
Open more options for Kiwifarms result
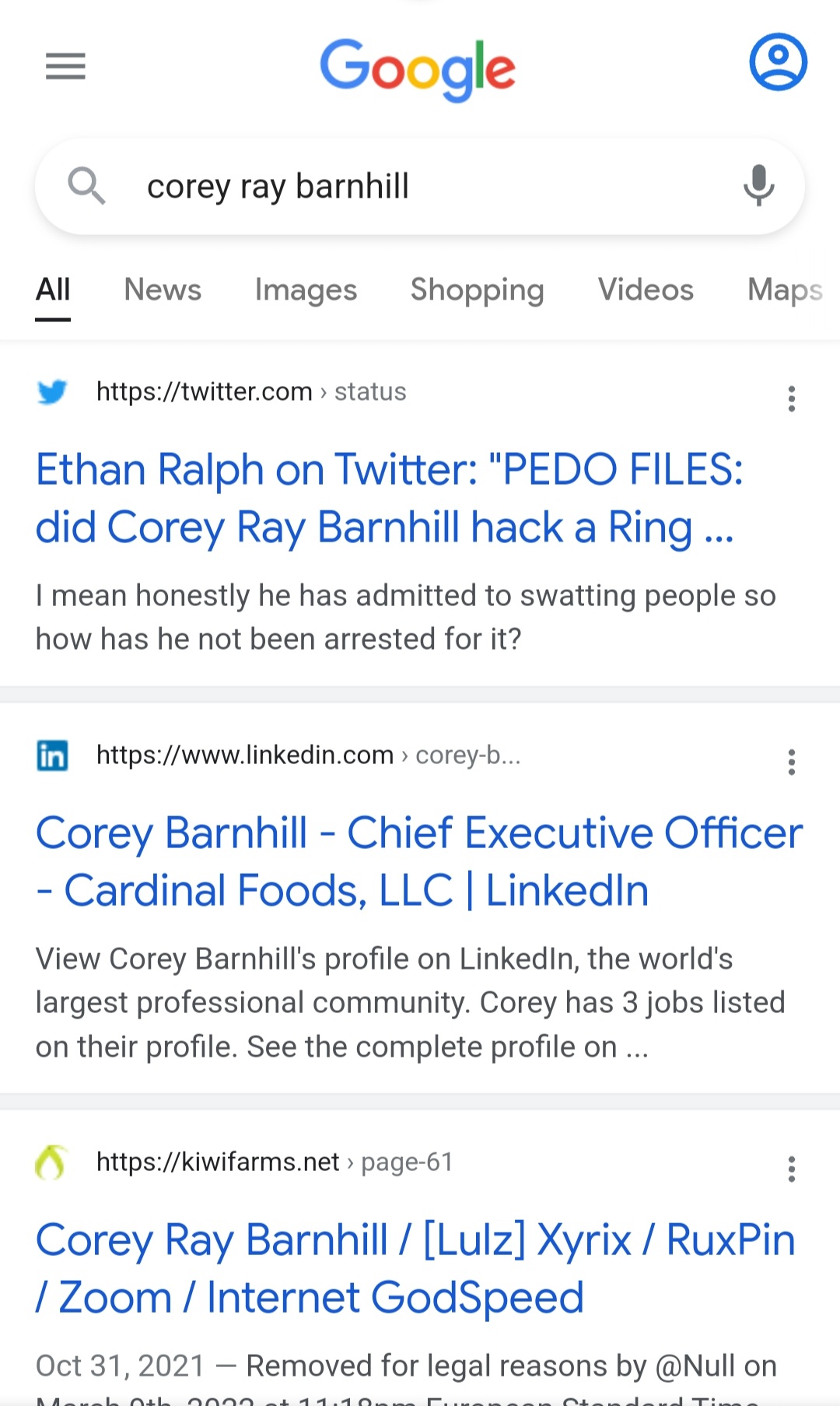[791, 1169]
